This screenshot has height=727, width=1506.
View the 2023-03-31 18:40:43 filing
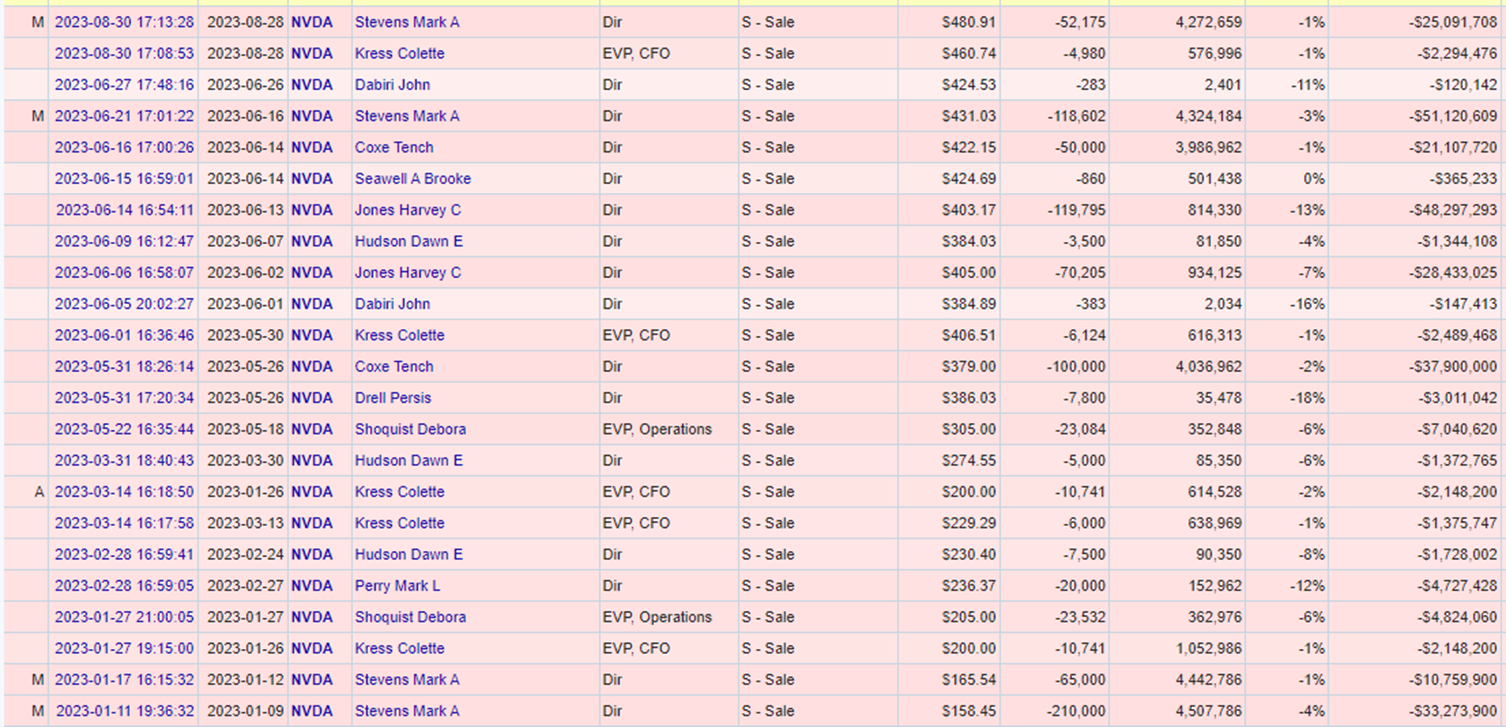click(124, 460)
